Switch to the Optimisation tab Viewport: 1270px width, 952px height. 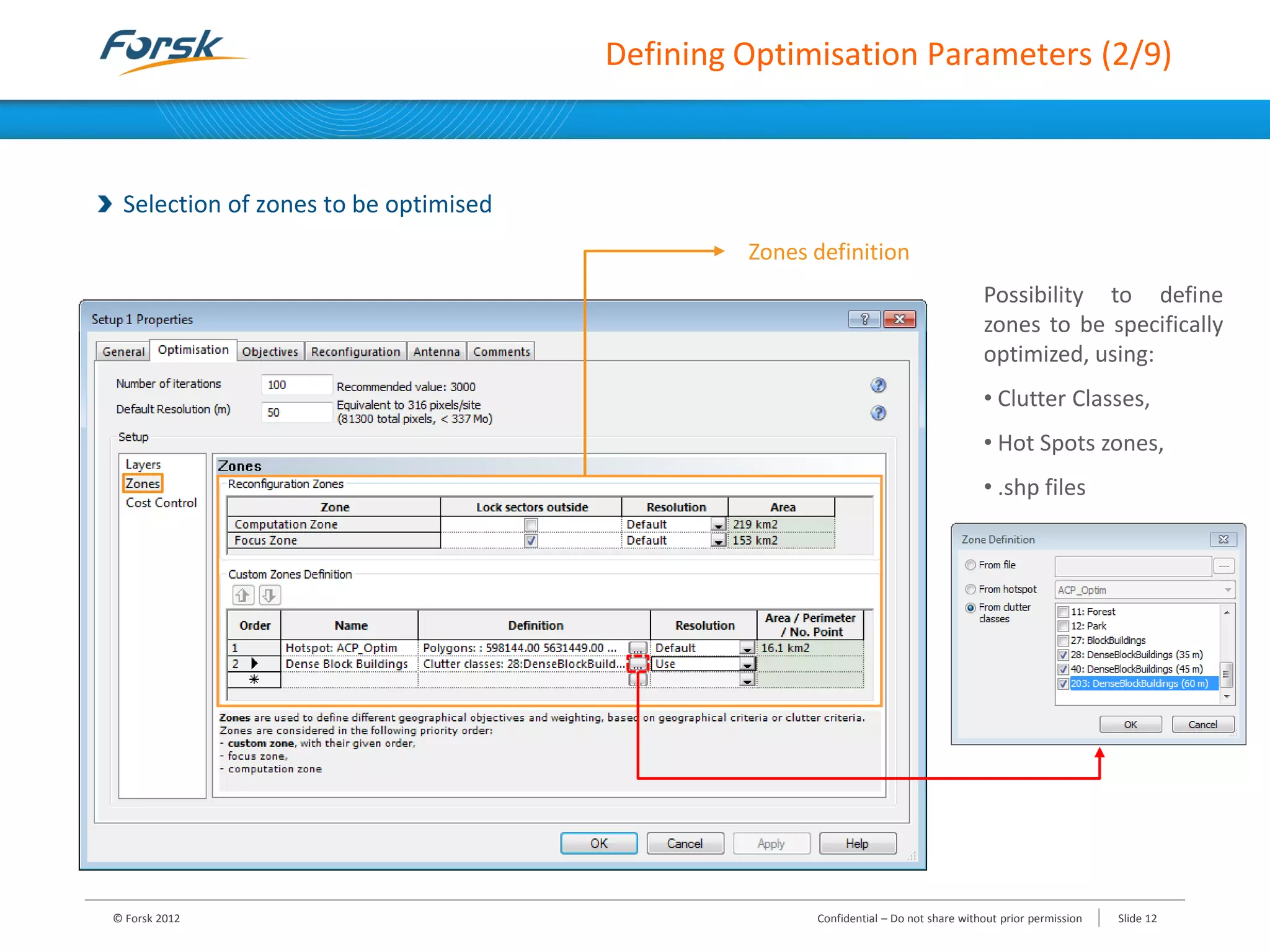[193, 350]
